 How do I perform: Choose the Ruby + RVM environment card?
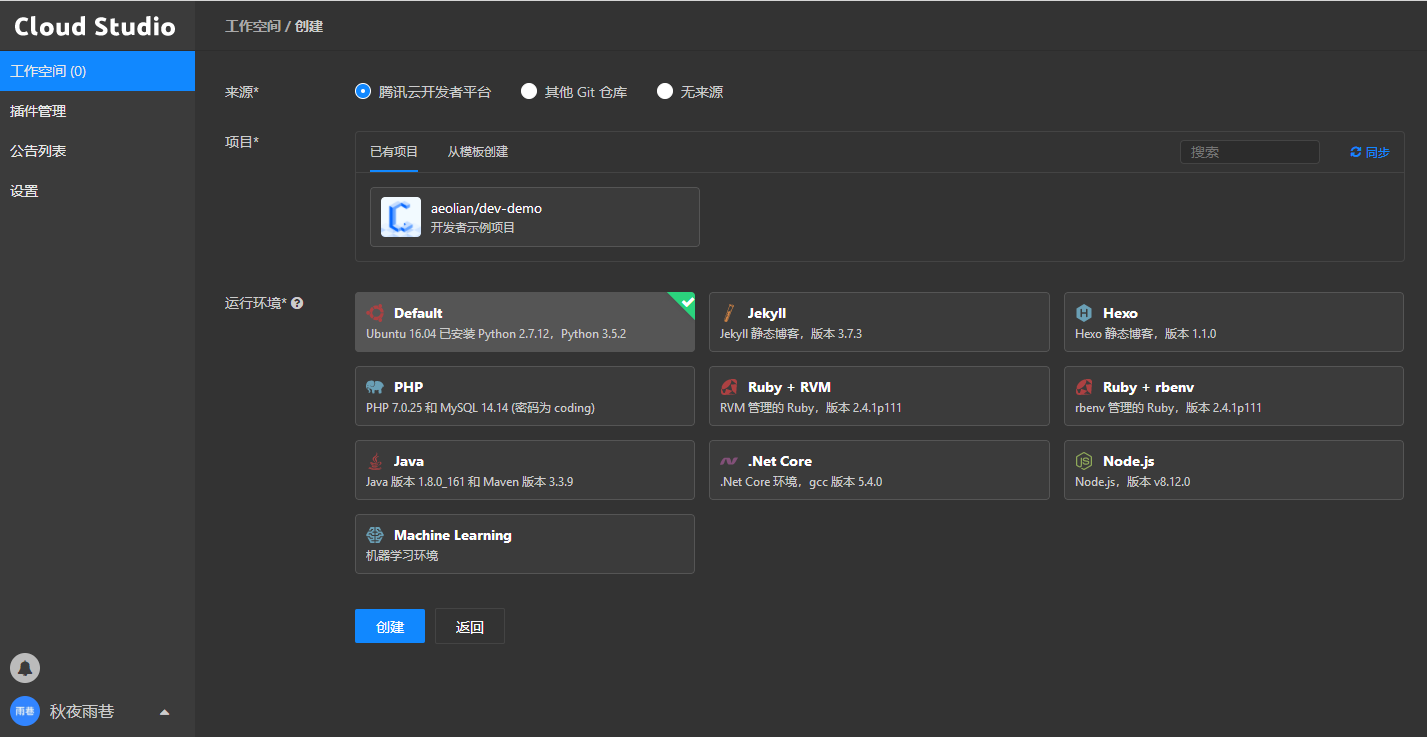tap(879, 396)
